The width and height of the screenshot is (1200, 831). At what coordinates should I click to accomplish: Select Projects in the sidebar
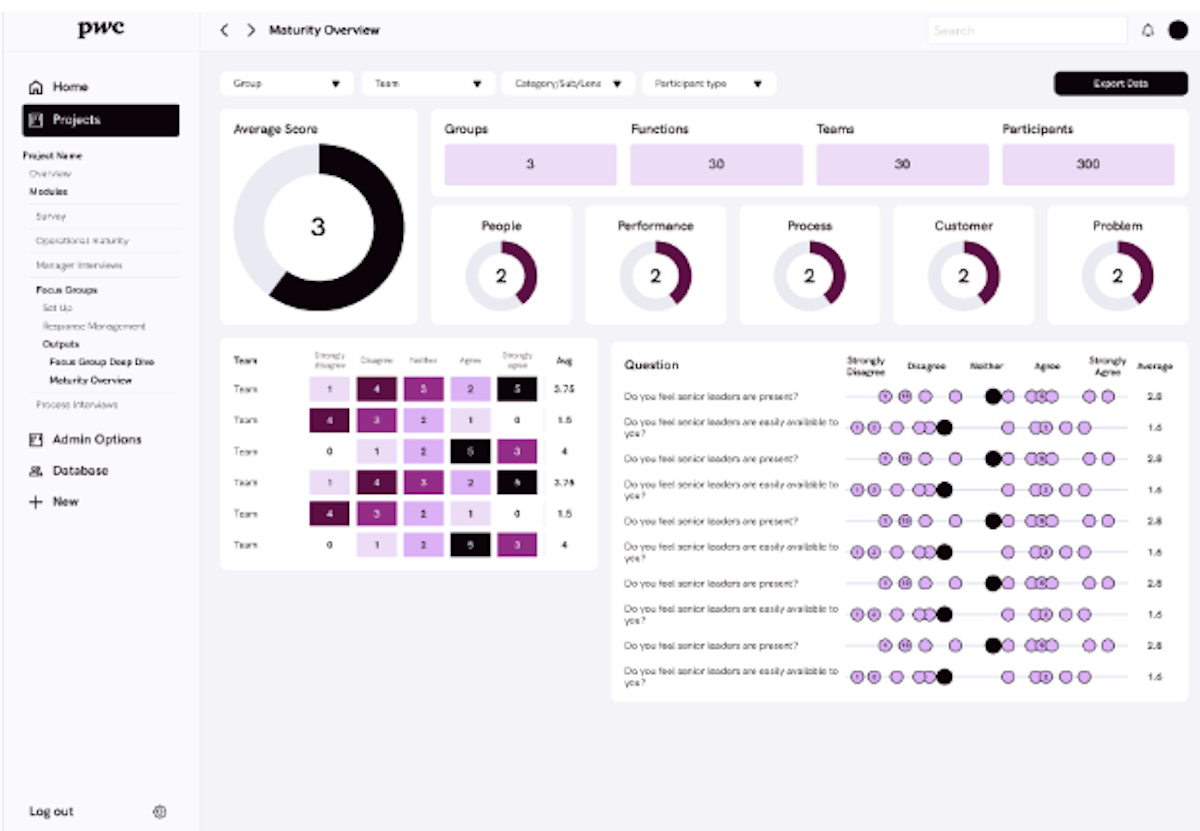(x=101, y=120)
